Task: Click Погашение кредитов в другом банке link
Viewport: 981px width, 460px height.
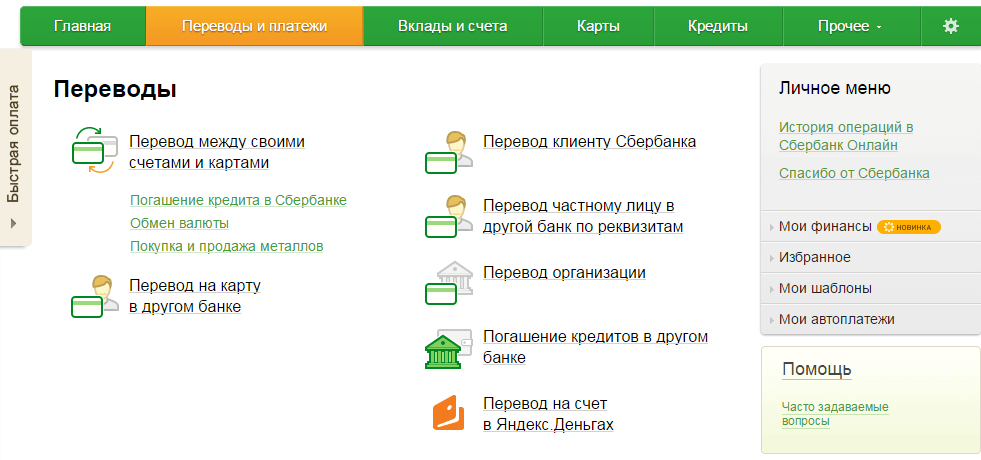Action: click(x=596, y=347)
